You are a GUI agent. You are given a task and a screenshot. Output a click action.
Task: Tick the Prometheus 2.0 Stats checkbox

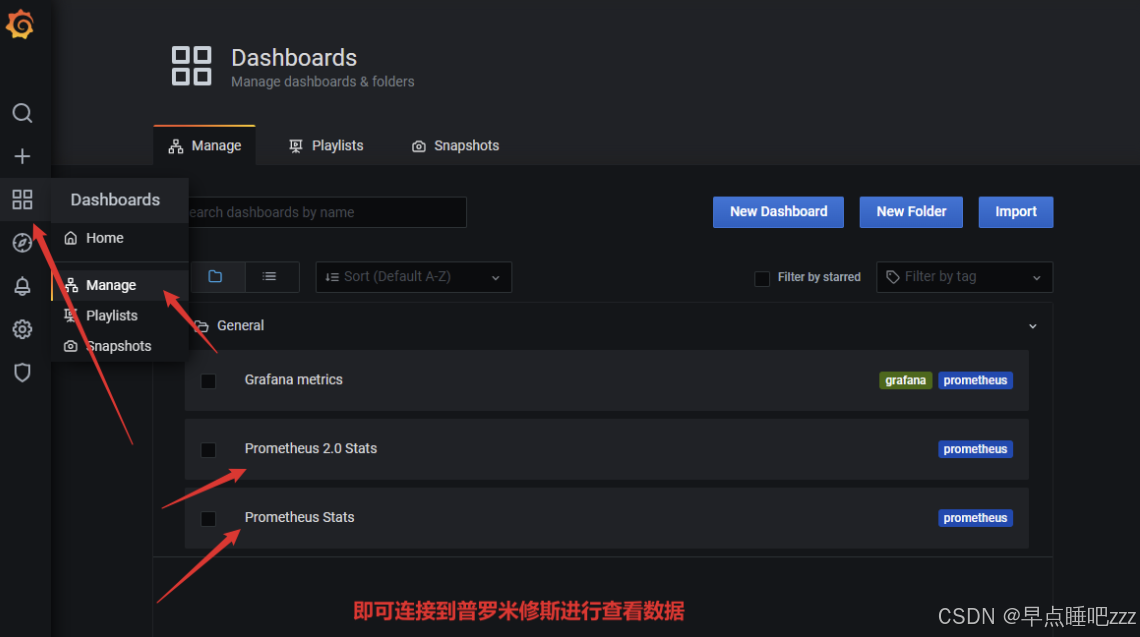click(208, 449)
